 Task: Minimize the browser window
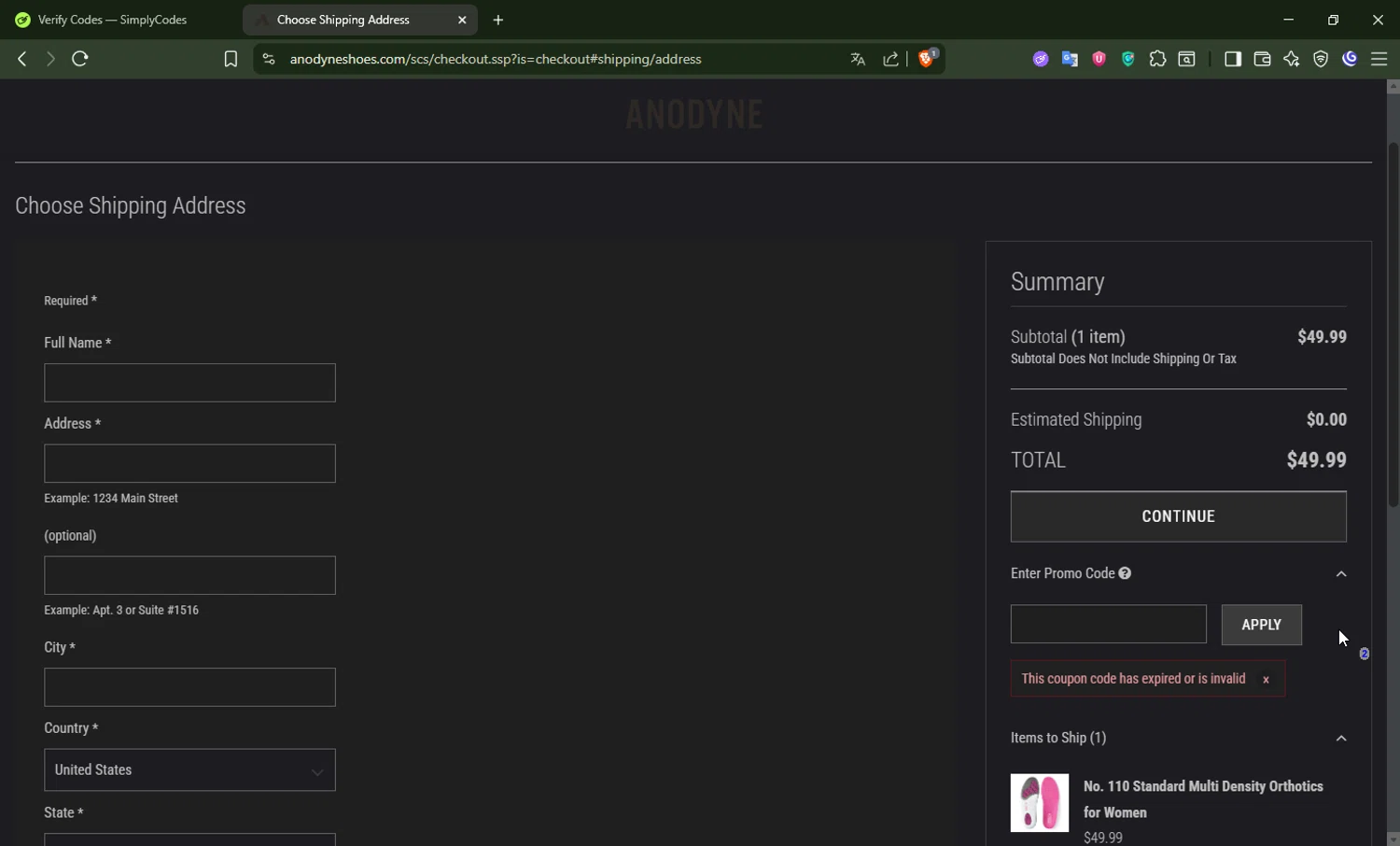(1288, 20)
